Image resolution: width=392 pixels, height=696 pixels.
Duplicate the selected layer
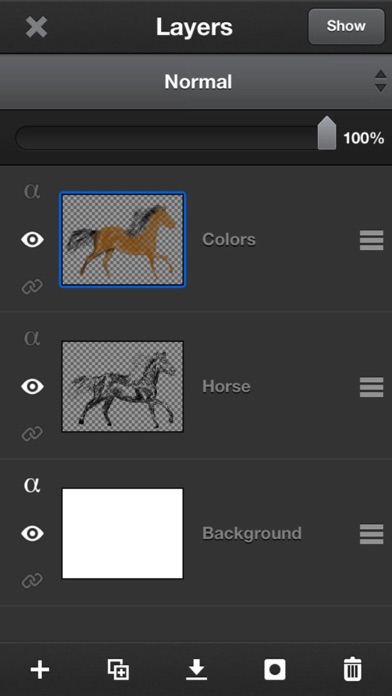(119, 669)
